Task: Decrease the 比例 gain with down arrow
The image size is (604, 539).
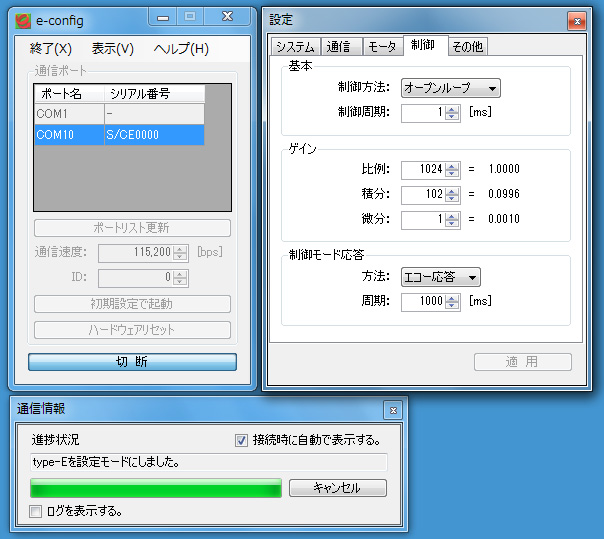Action: [x=452, y=174]
